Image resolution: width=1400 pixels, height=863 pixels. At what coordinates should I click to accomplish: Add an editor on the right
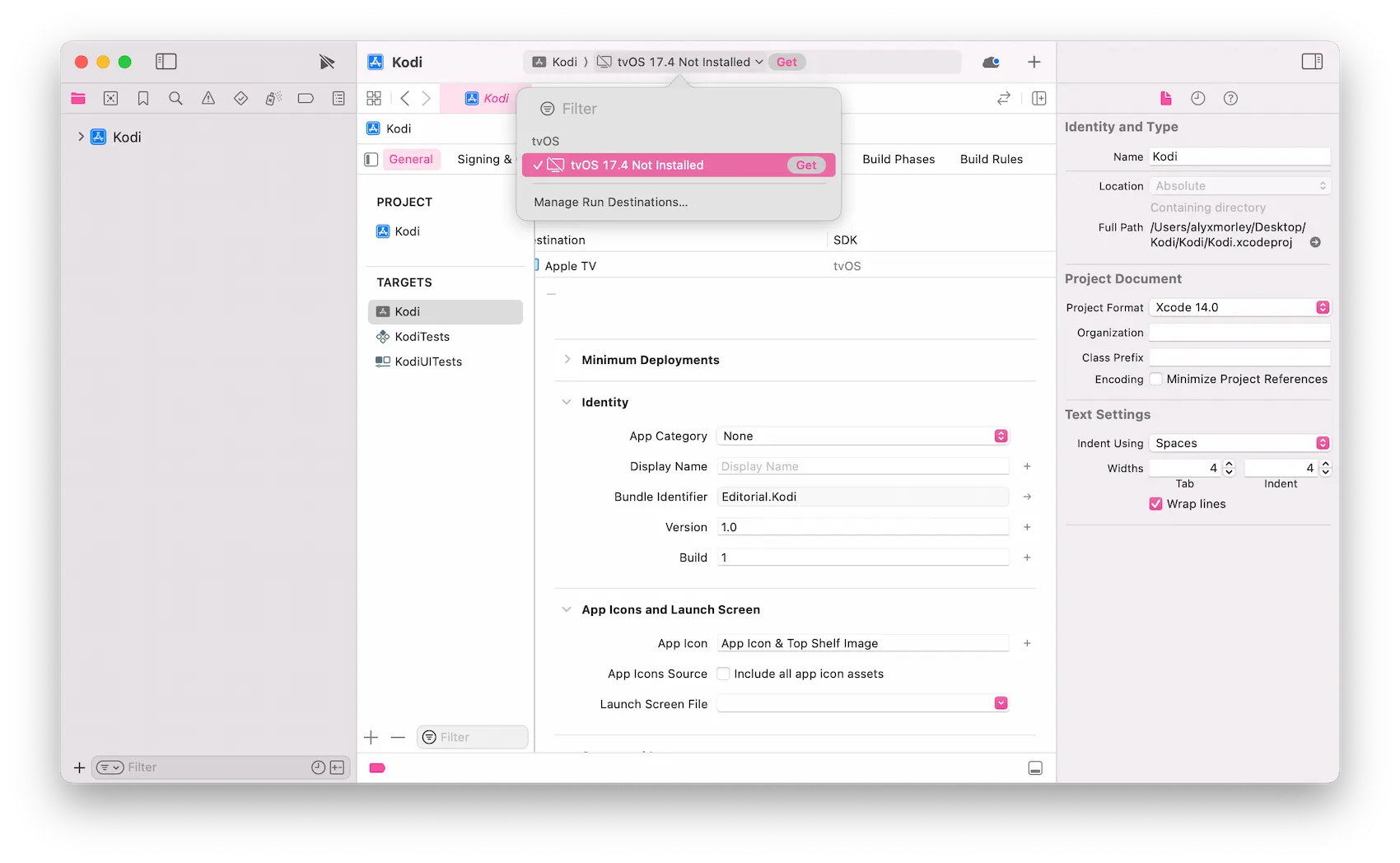tap(1039, 99)
